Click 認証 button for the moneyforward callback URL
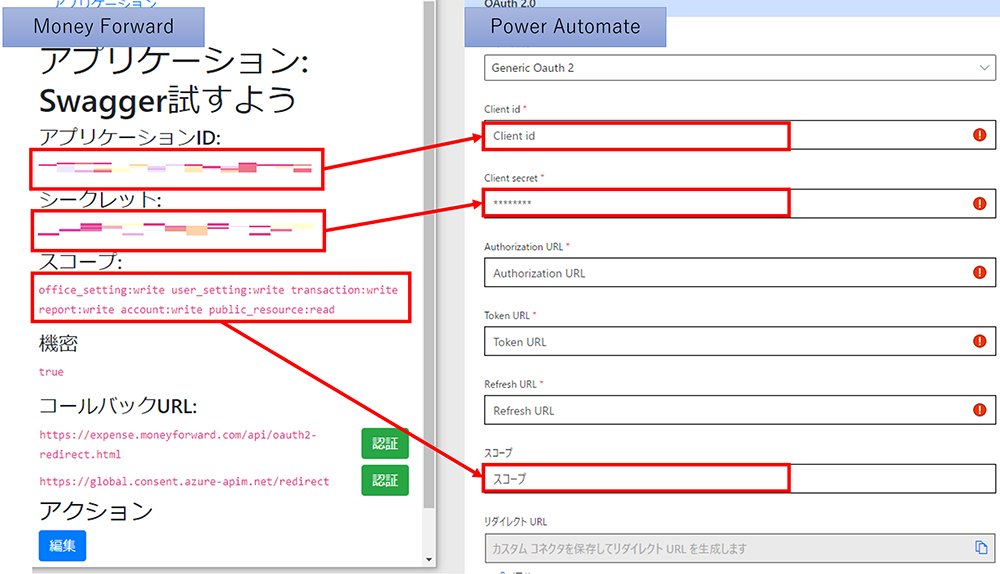This screenshot has height=574, width=1000. click(x=385, y=443)
